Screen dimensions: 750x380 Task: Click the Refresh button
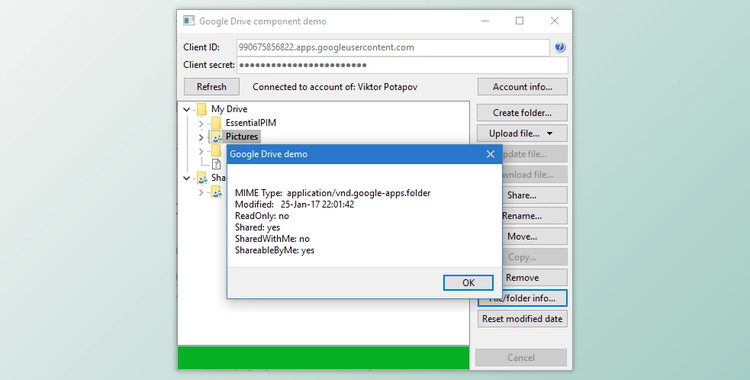pos(211,87)
